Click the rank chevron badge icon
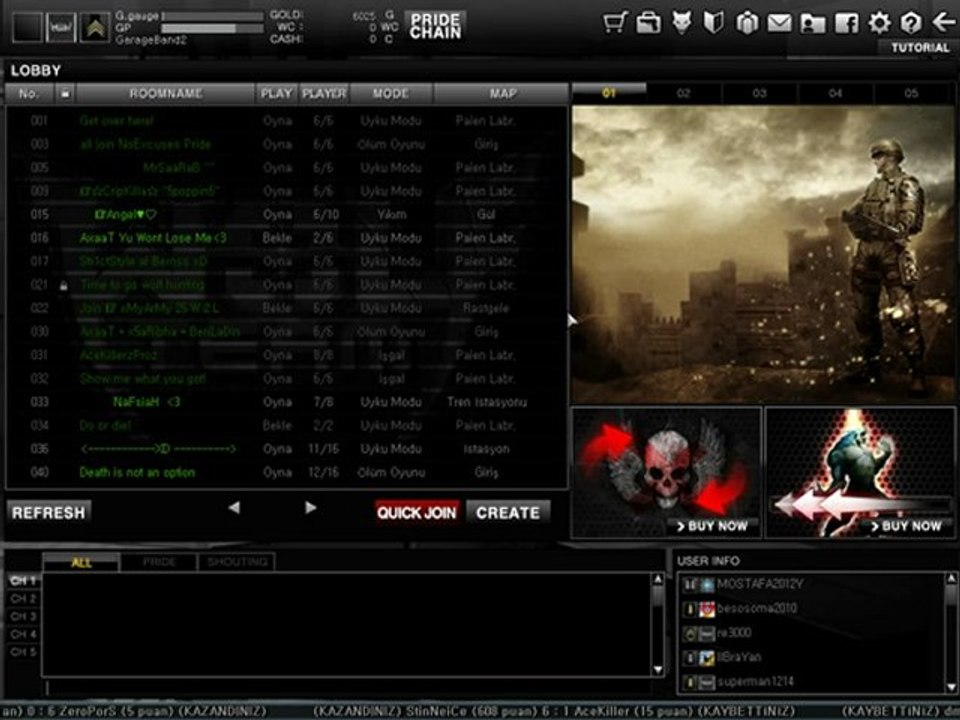This screenshot has width=960, height=720. [94, 27]
